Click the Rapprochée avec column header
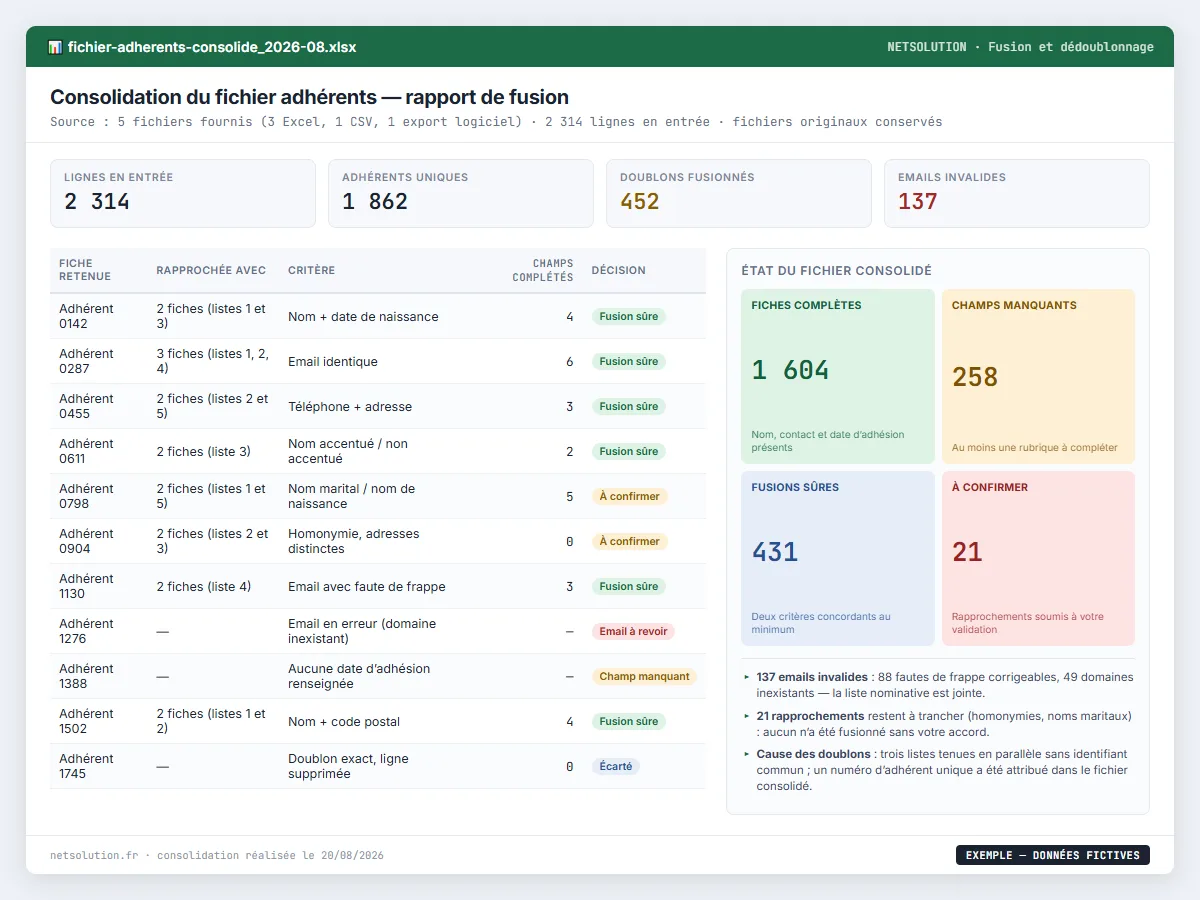 click(x=211, y=270)
